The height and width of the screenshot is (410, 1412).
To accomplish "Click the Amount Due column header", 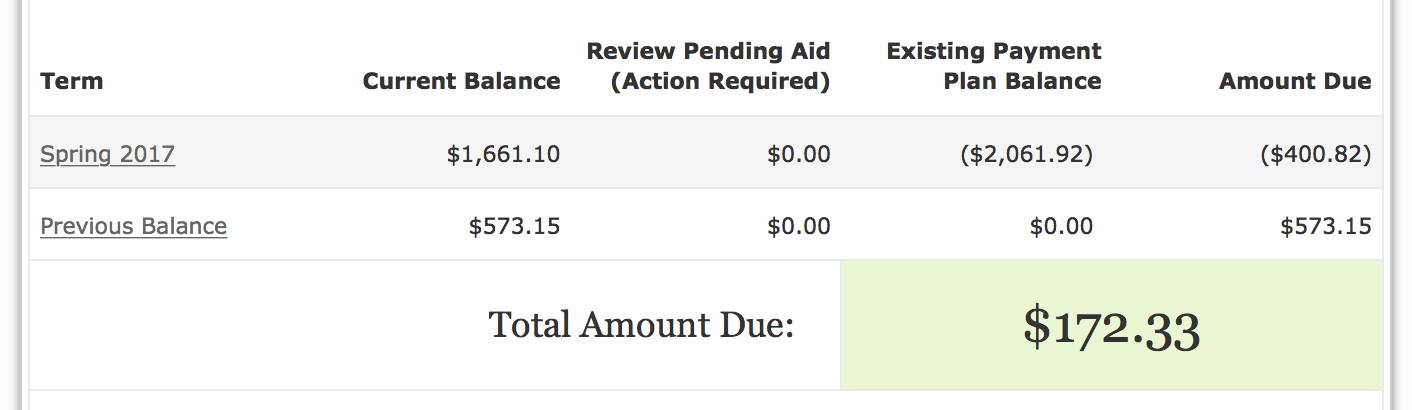I will pos(1295,81).
